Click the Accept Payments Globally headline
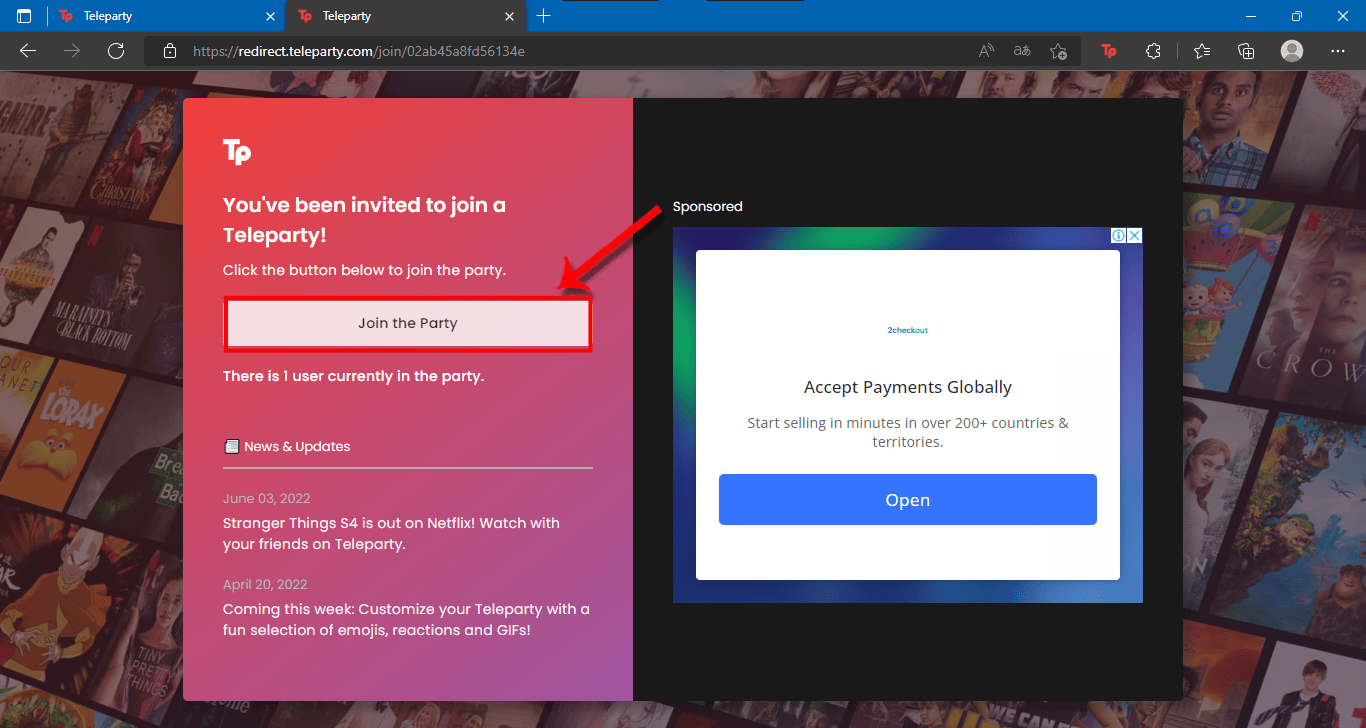1366x728 pixels. coord(908,387)
